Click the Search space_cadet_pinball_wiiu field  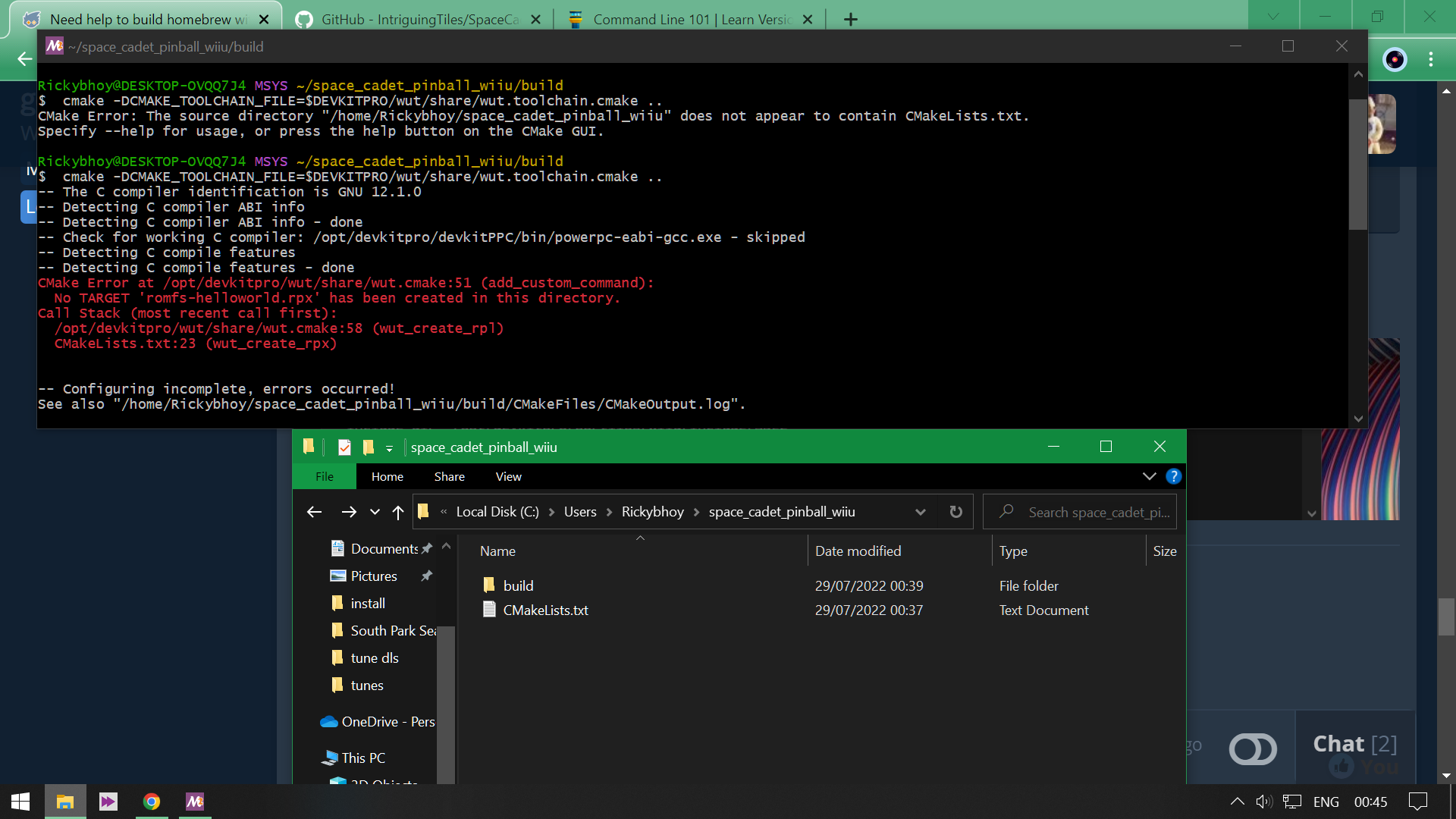click(x=1080, y=512)
